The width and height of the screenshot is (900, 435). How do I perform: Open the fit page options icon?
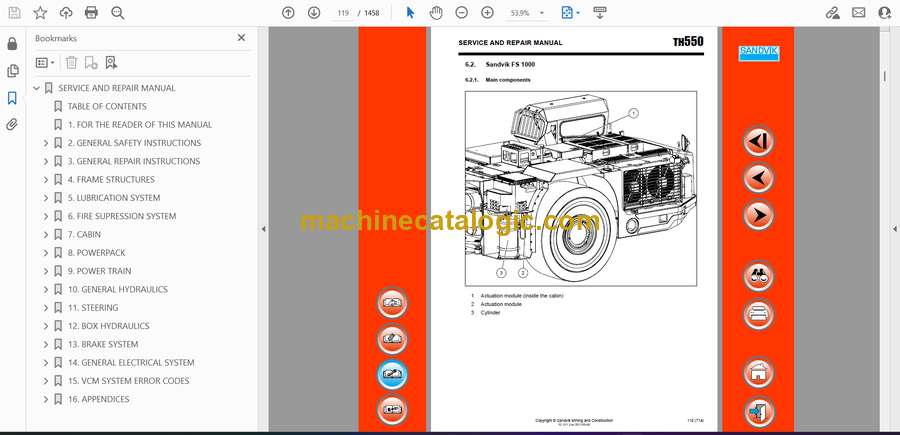pos(570,13)
